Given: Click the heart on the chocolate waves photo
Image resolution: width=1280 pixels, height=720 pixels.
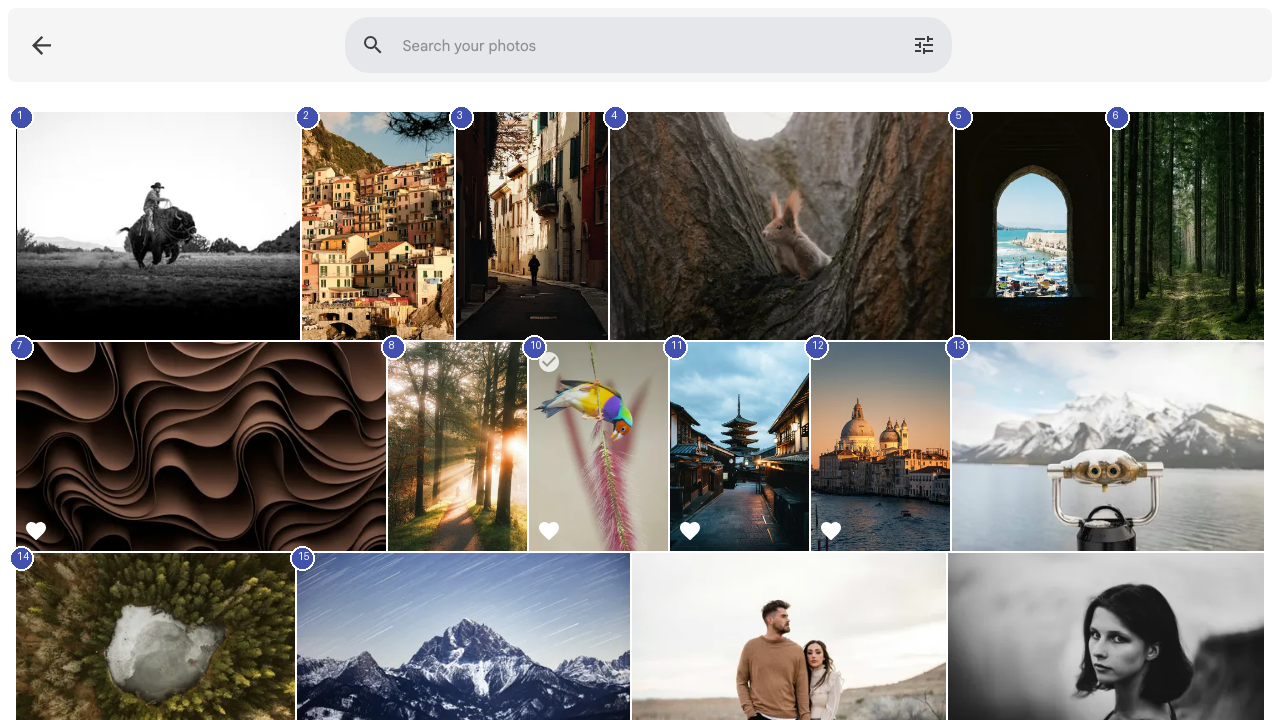Looking at the screenshot, I should tap(36, 530).
